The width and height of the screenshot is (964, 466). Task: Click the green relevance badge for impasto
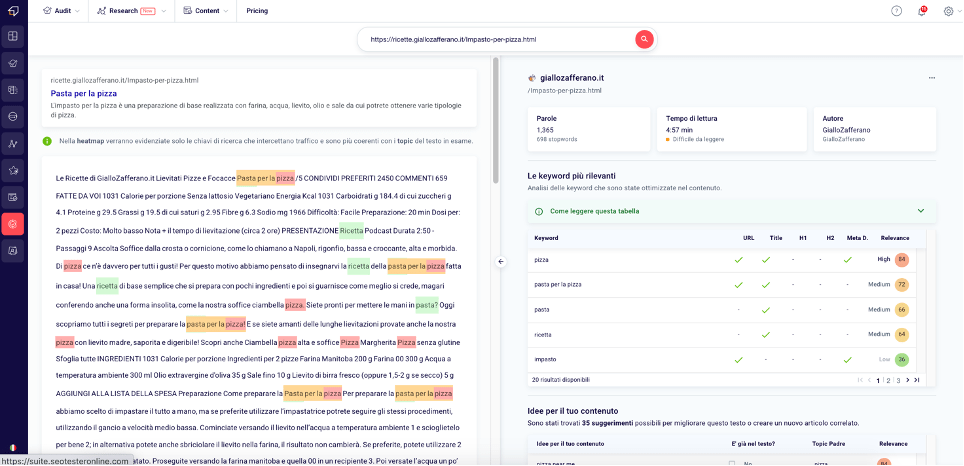pos(902,360)
